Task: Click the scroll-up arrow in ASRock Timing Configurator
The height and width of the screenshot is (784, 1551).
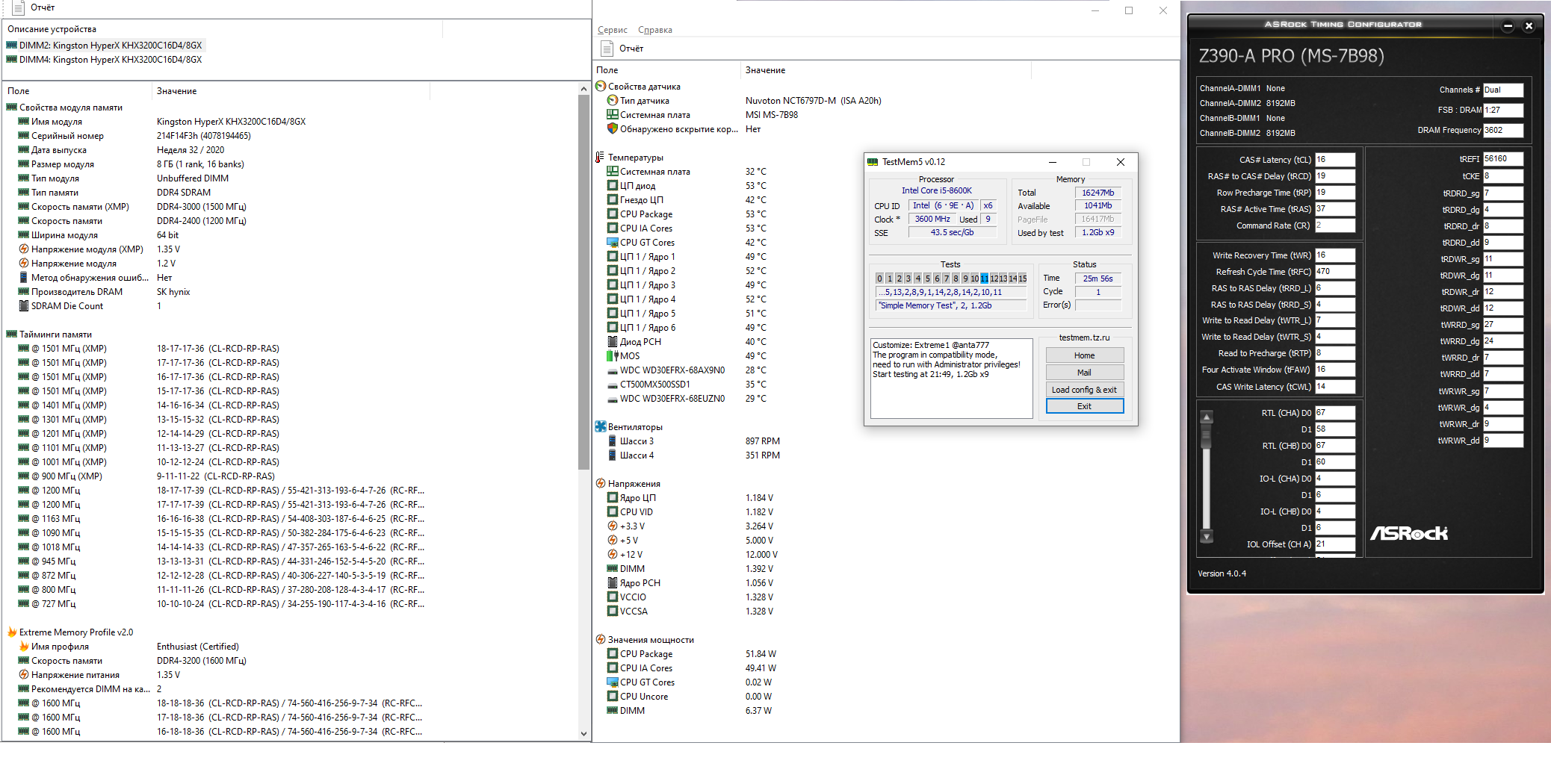Action: [1207, 417]
